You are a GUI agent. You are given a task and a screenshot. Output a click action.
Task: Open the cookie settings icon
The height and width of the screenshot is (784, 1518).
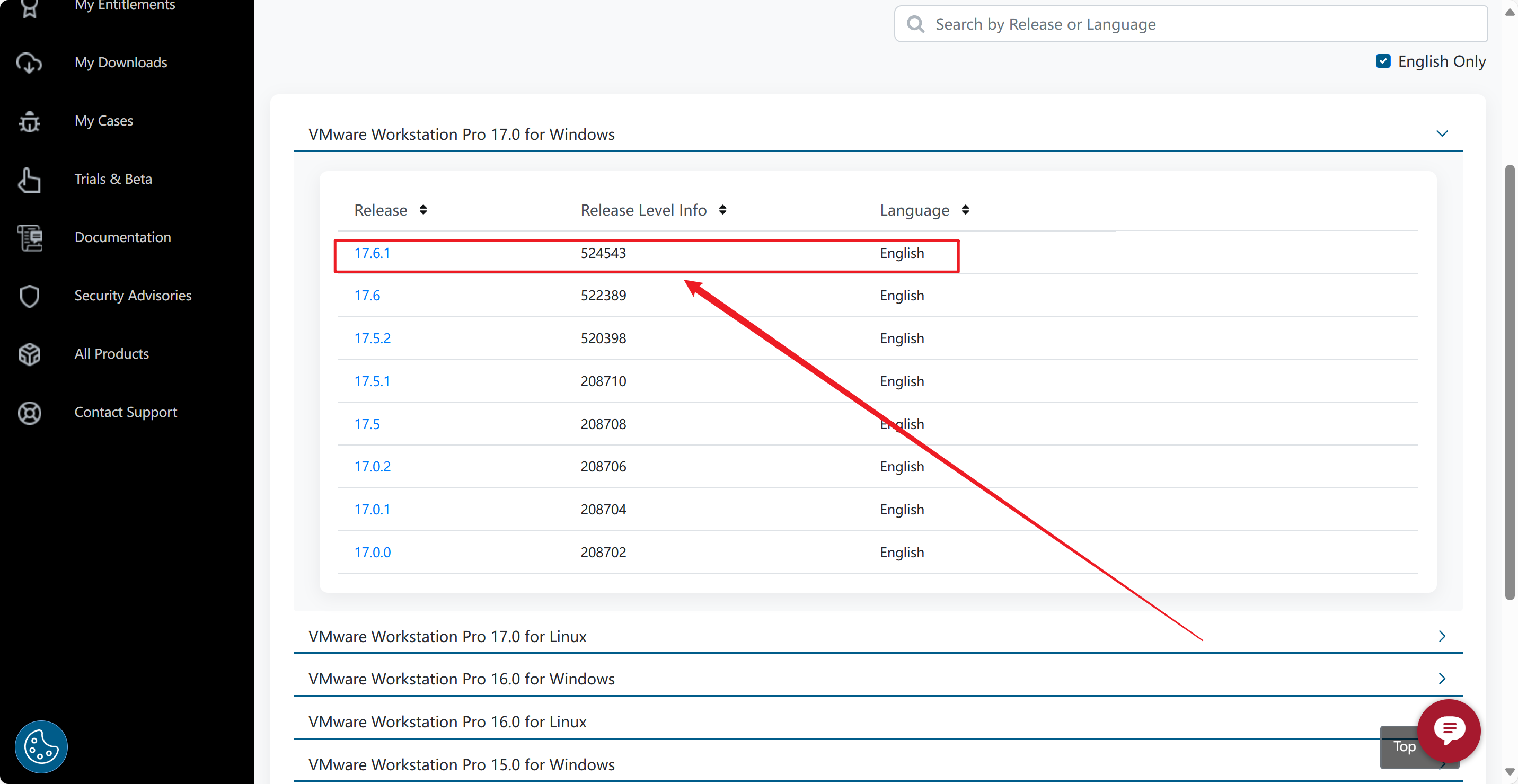coord(41,746)
